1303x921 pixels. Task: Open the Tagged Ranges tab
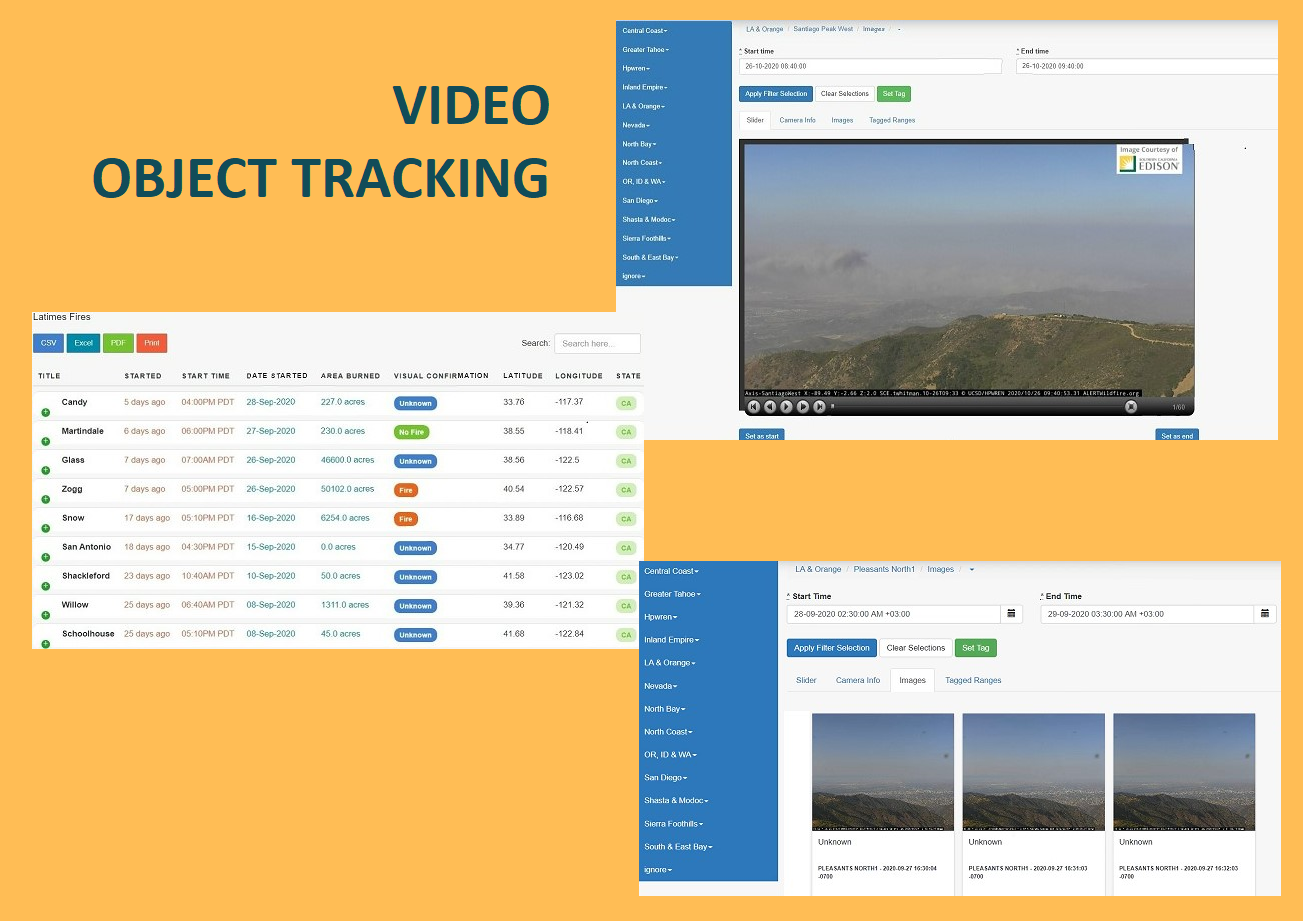(x=891, y=120)
